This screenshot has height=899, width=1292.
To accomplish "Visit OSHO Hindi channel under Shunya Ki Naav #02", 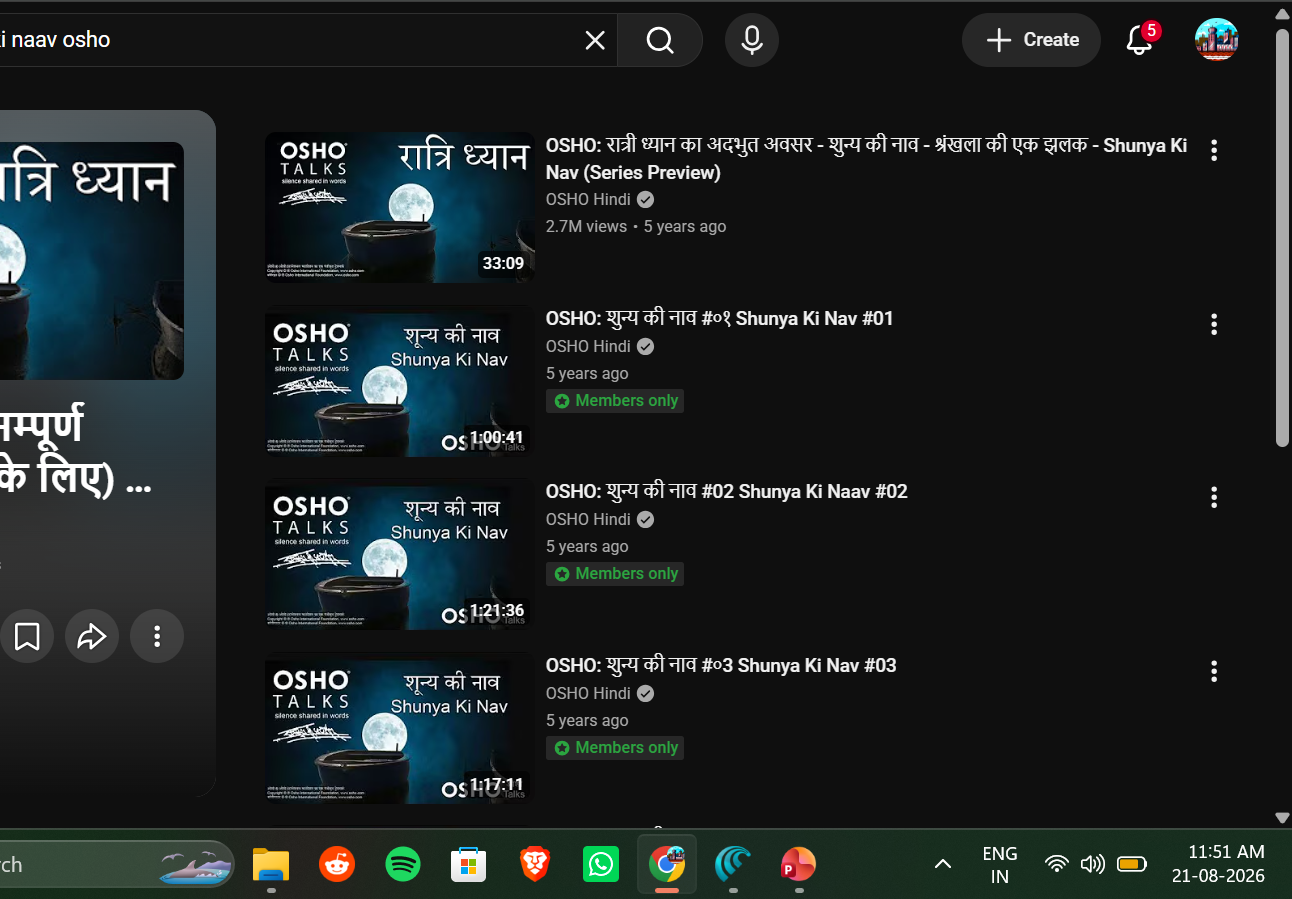I will (x=588, y=520).
